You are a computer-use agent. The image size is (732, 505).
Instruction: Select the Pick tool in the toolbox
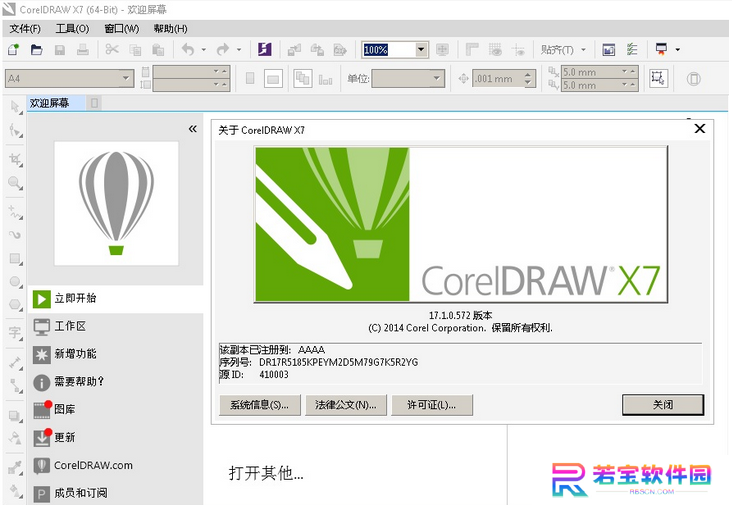[15, 107]
